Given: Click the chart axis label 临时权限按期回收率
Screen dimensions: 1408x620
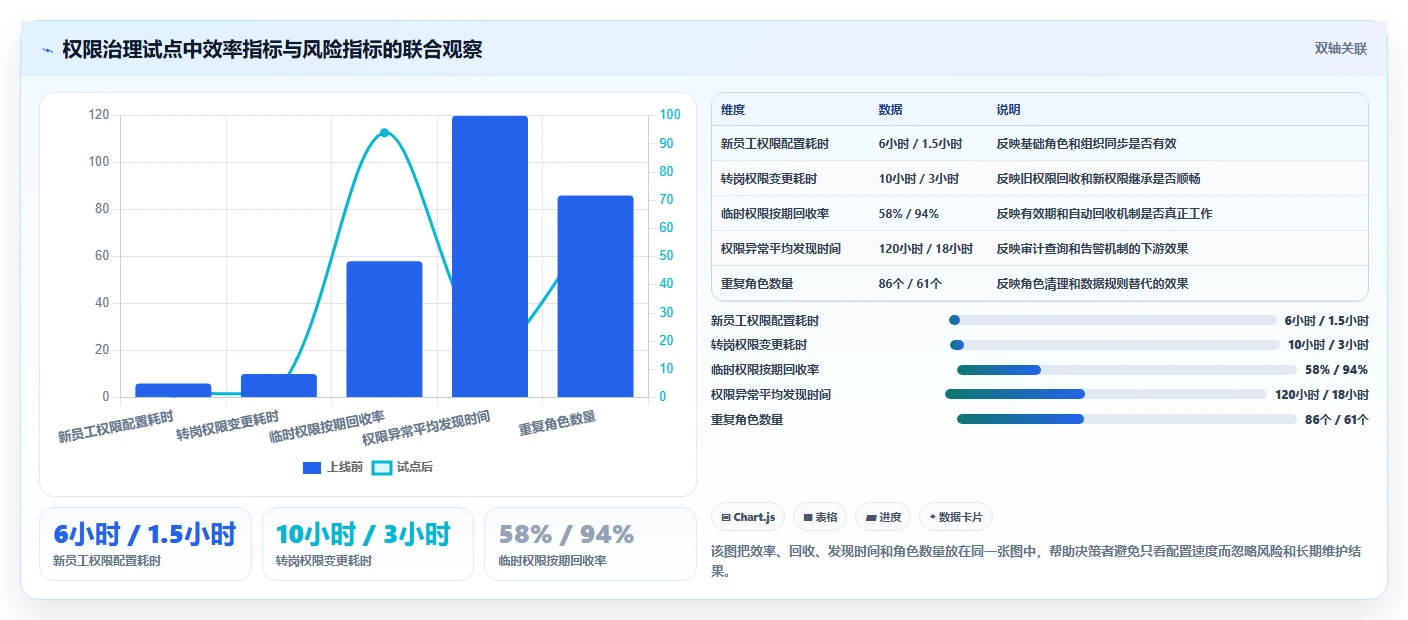Looking at the screenshot, I should (327, 427).
